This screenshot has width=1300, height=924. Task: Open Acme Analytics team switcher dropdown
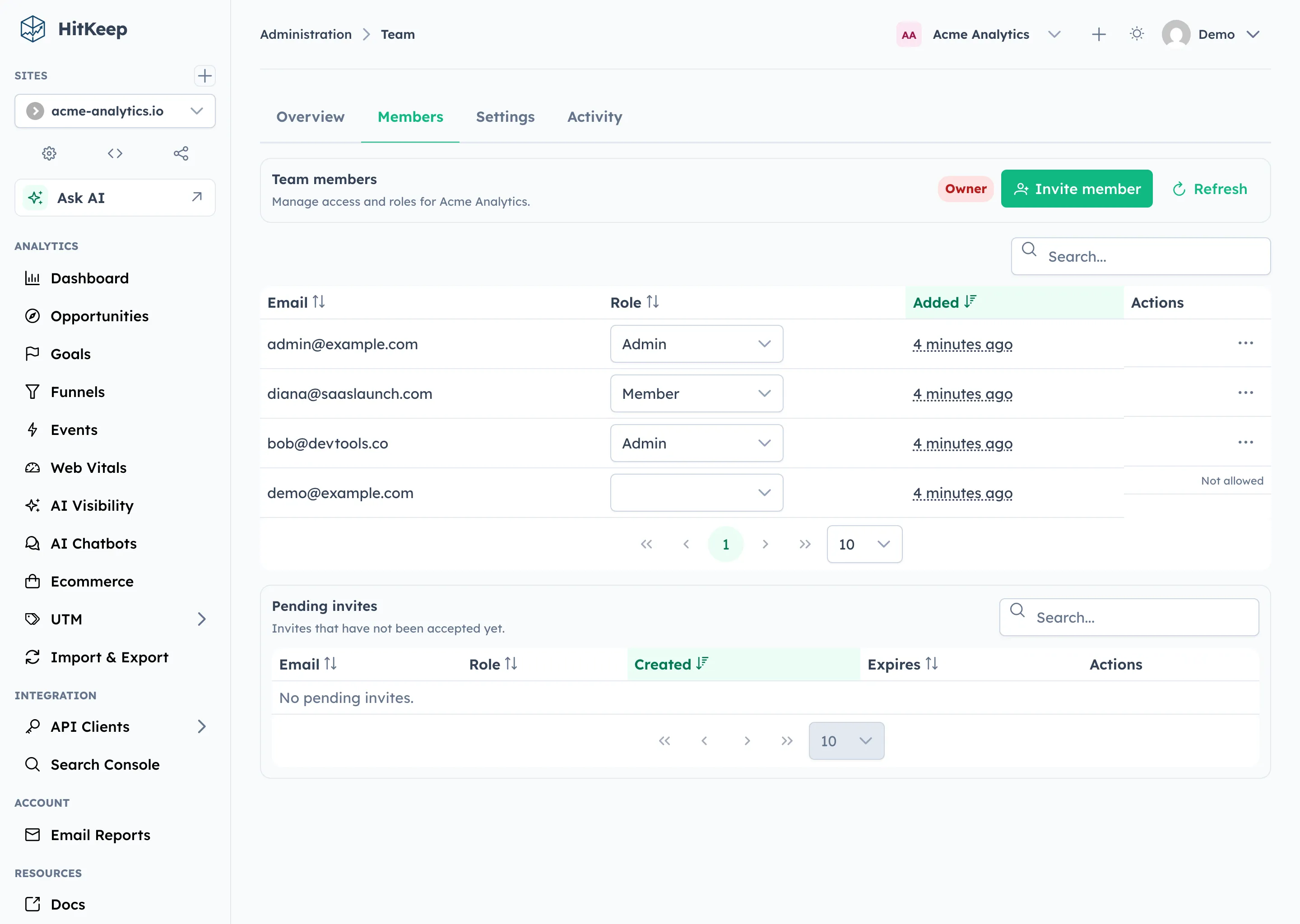(x=979, y=35)
